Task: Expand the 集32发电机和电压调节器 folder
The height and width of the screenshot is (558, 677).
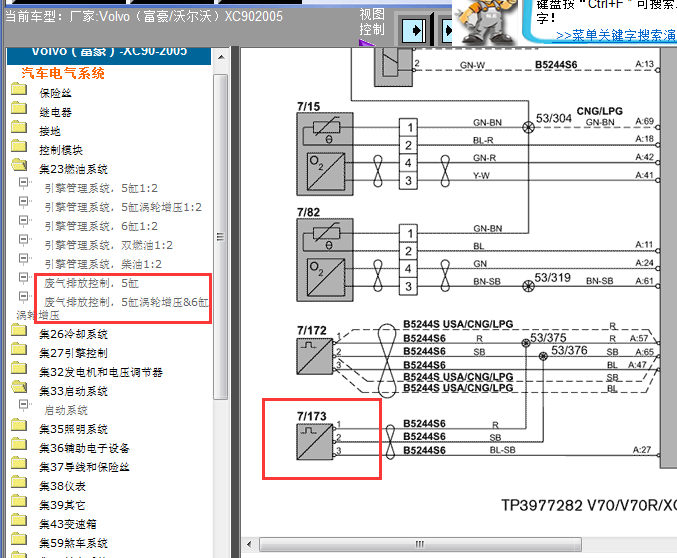Action: click(101, 372)
